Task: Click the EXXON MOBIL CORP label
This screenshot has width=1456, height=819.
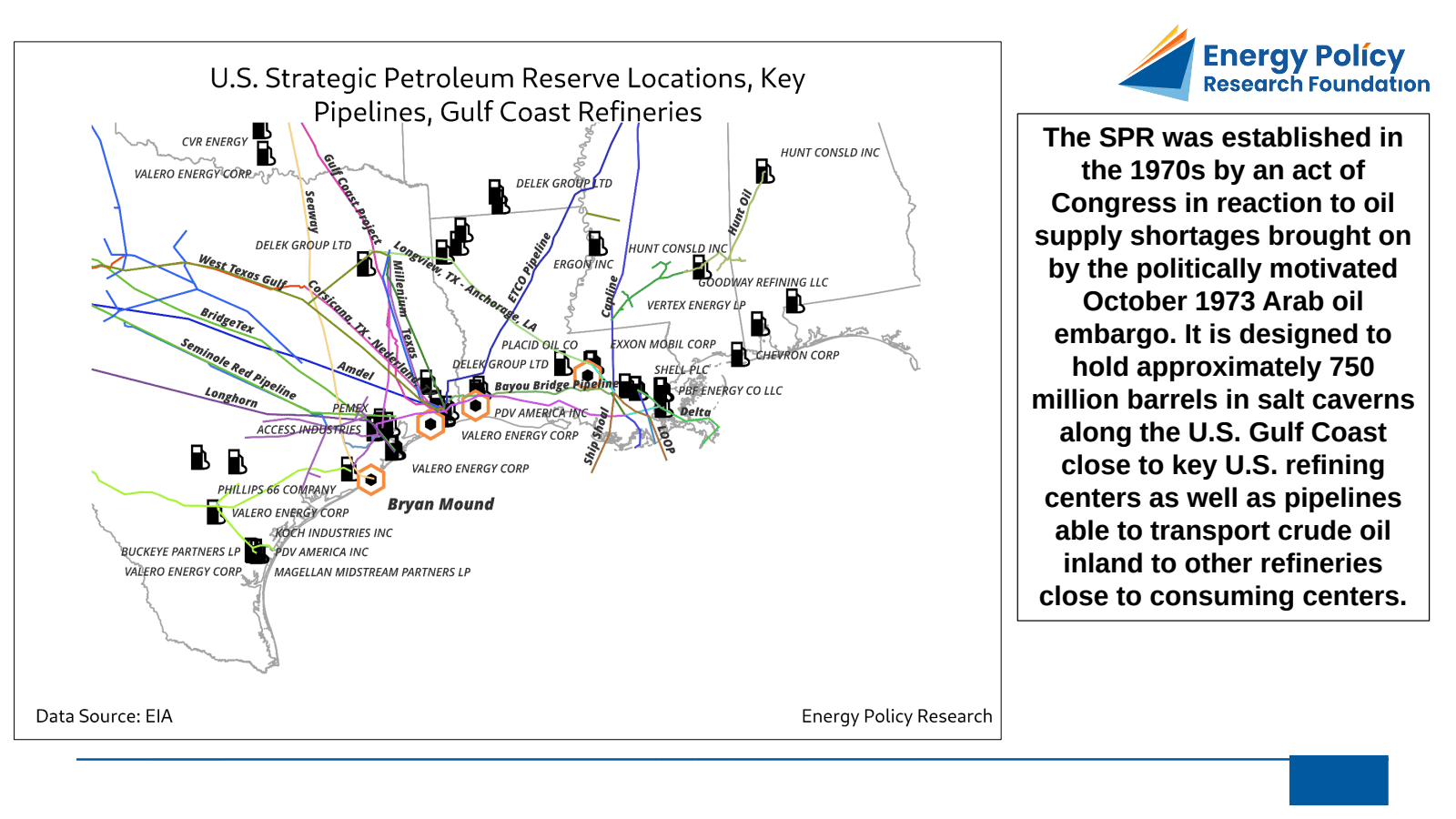Action: click(x=663, y=344)
